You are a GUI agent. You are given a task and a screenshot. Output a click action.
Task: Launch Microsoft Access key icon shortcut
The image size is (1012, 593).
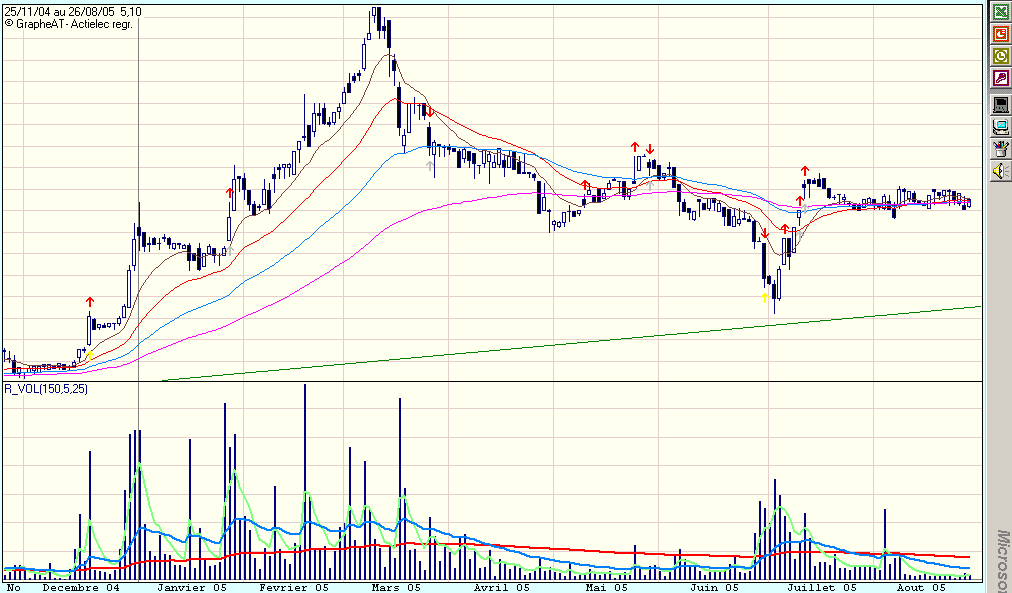1000,79
